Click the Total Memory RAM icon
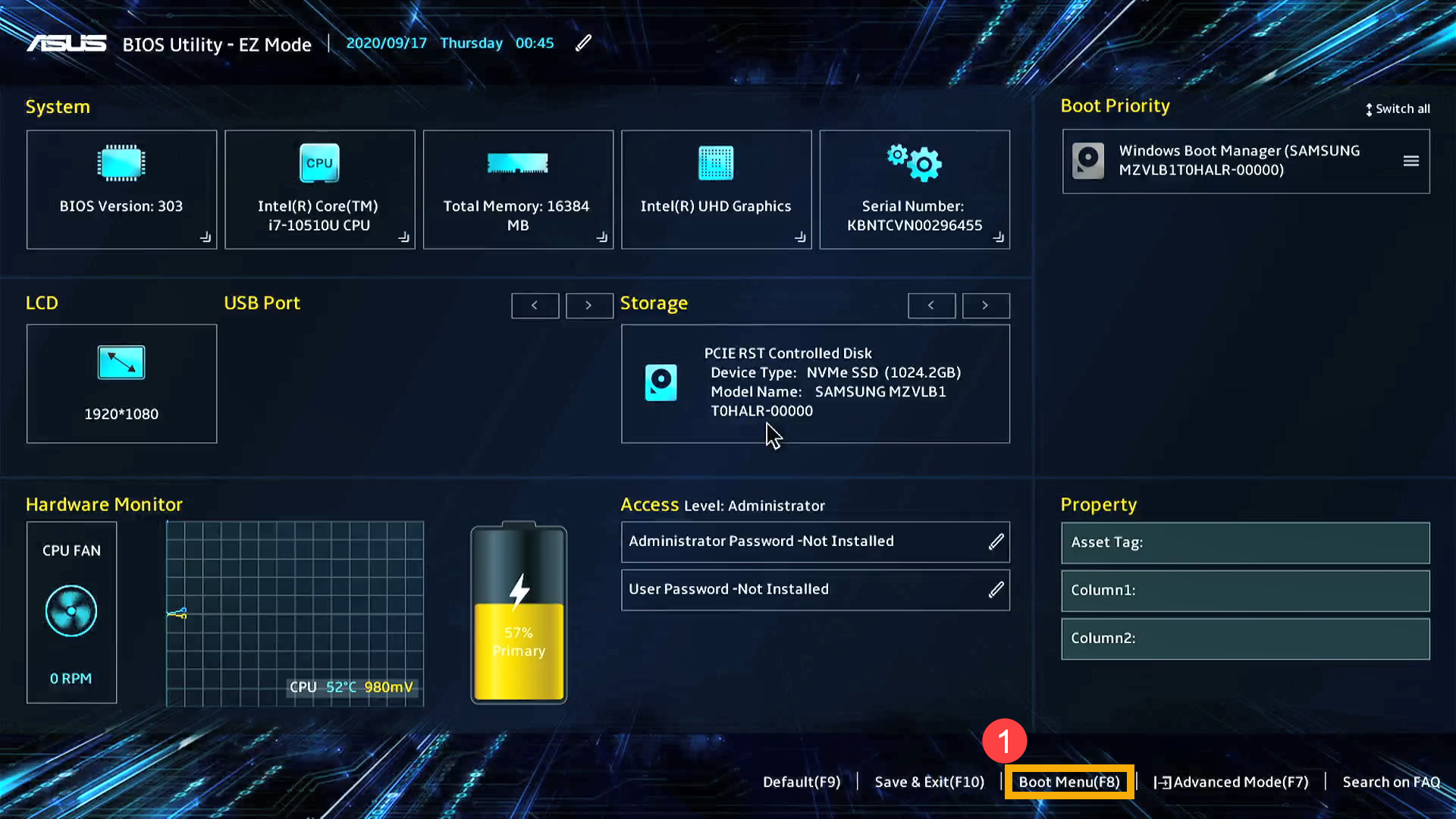This screenshot has width=1456, height=819. pyautogui.click(x=518, y=163)
